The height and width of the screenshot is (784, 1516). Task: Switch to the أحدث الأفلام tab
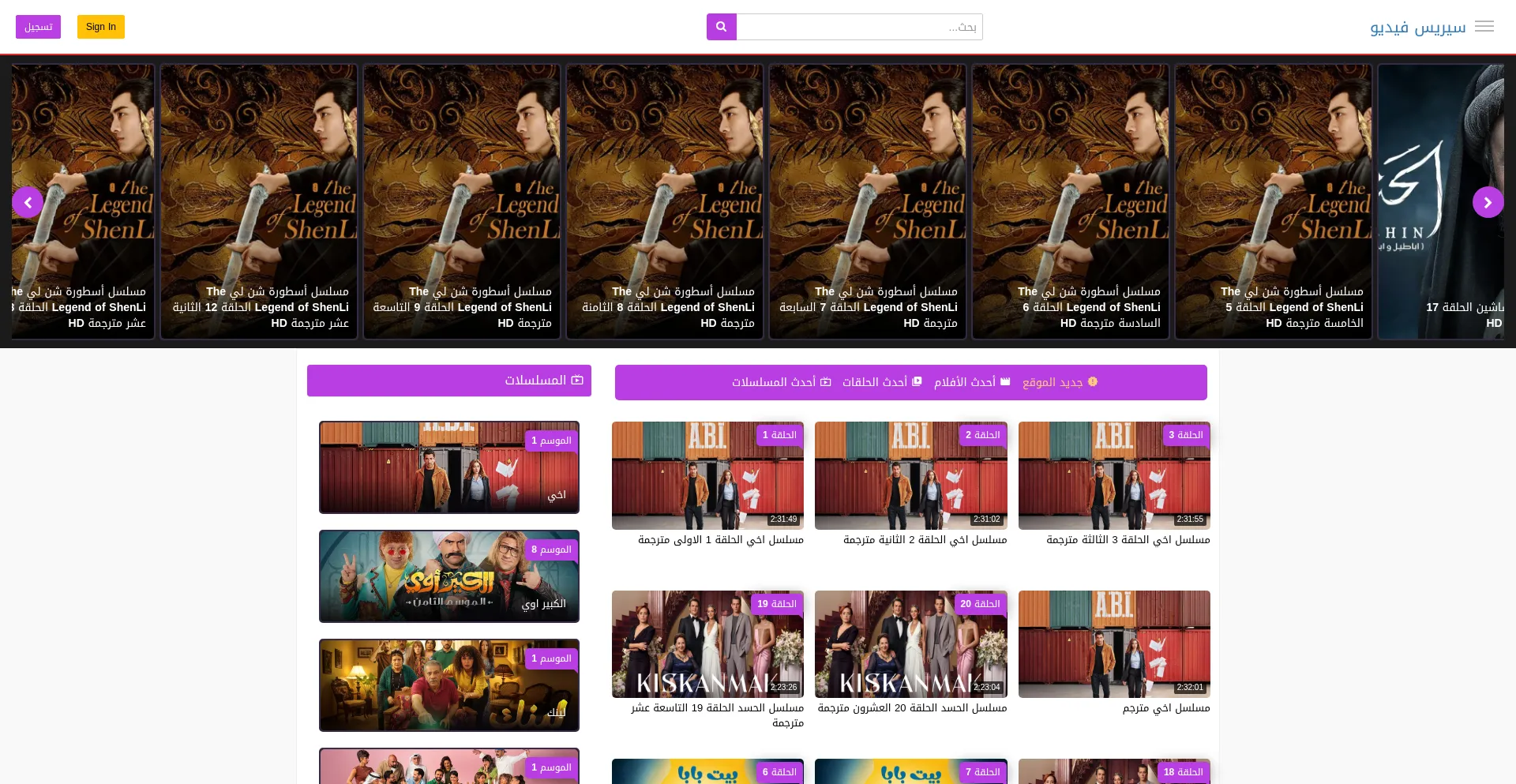(972, 382)
